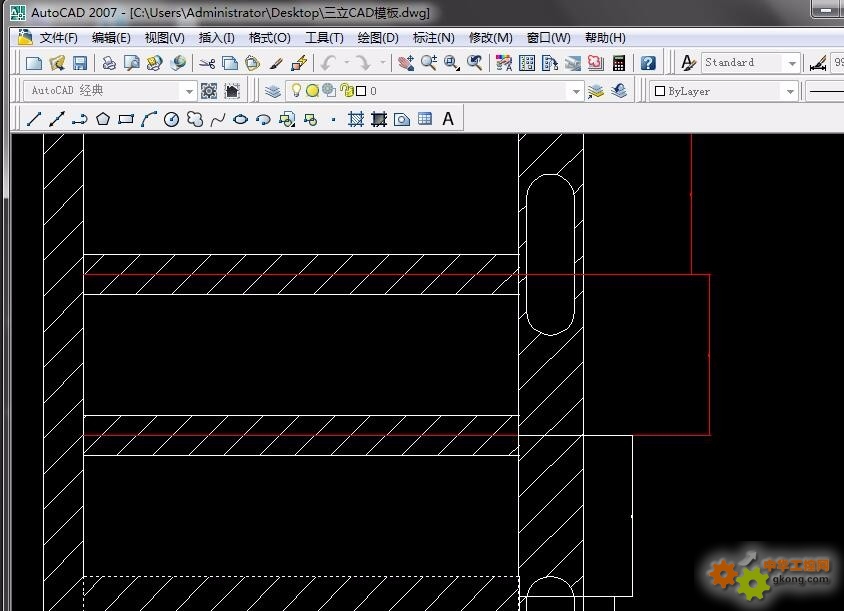Click layer 0 color square

[x=361, y=92]
